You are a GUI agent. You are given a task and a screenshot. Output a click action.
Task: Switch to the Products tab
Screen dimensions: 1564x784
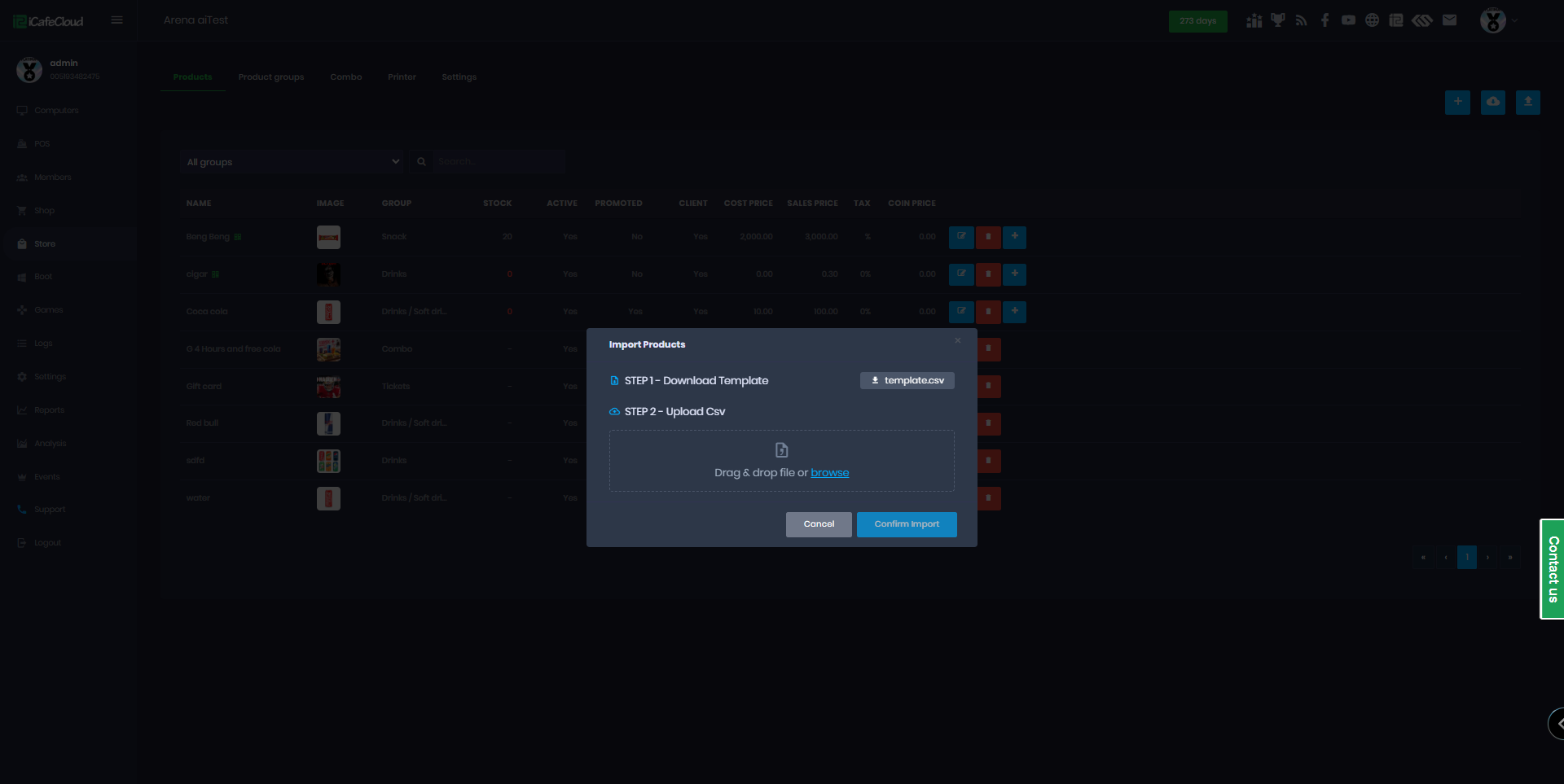tap(193, 77)
